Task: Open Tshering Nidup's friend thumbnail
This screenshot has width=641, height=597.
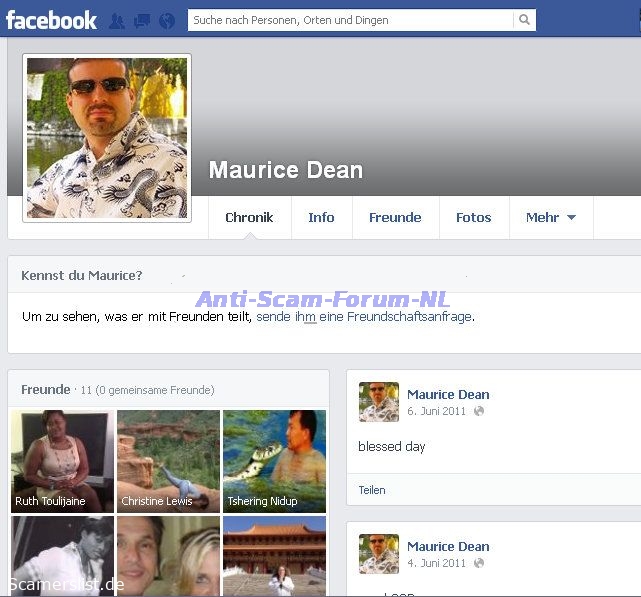Action: click(x=274, y=461)
